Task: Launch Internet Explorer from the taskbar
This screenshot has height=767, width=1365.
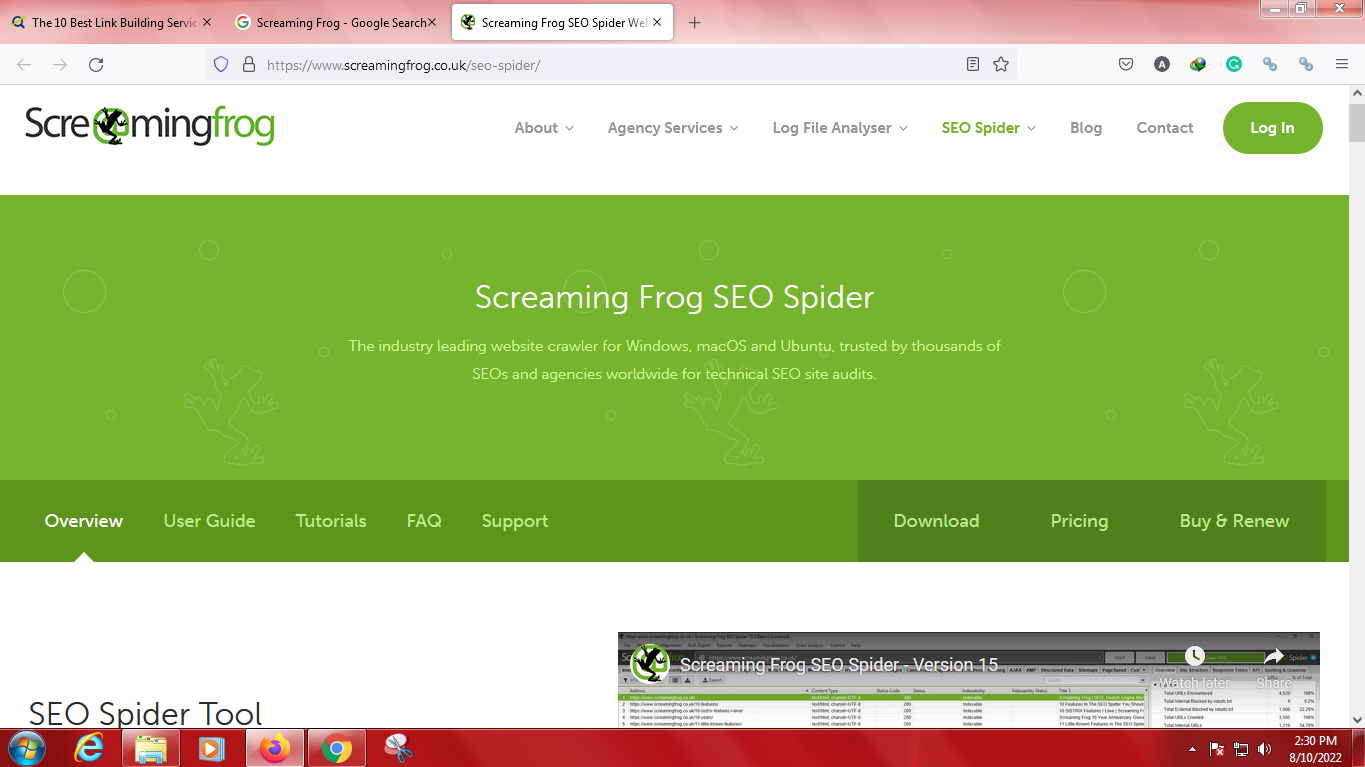Action: click(89, 748)
